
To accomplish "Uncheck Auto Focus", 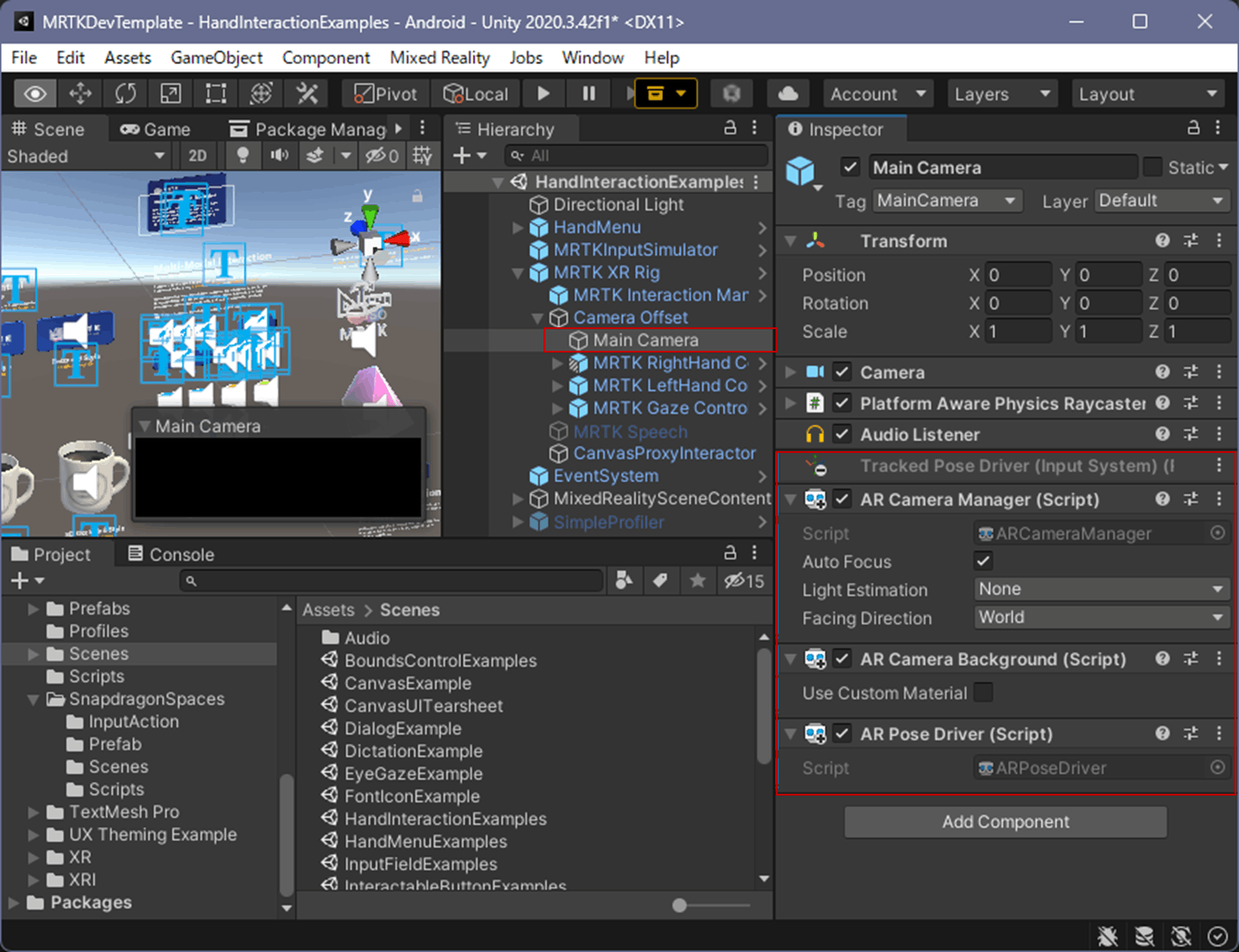I will (983, 561).
